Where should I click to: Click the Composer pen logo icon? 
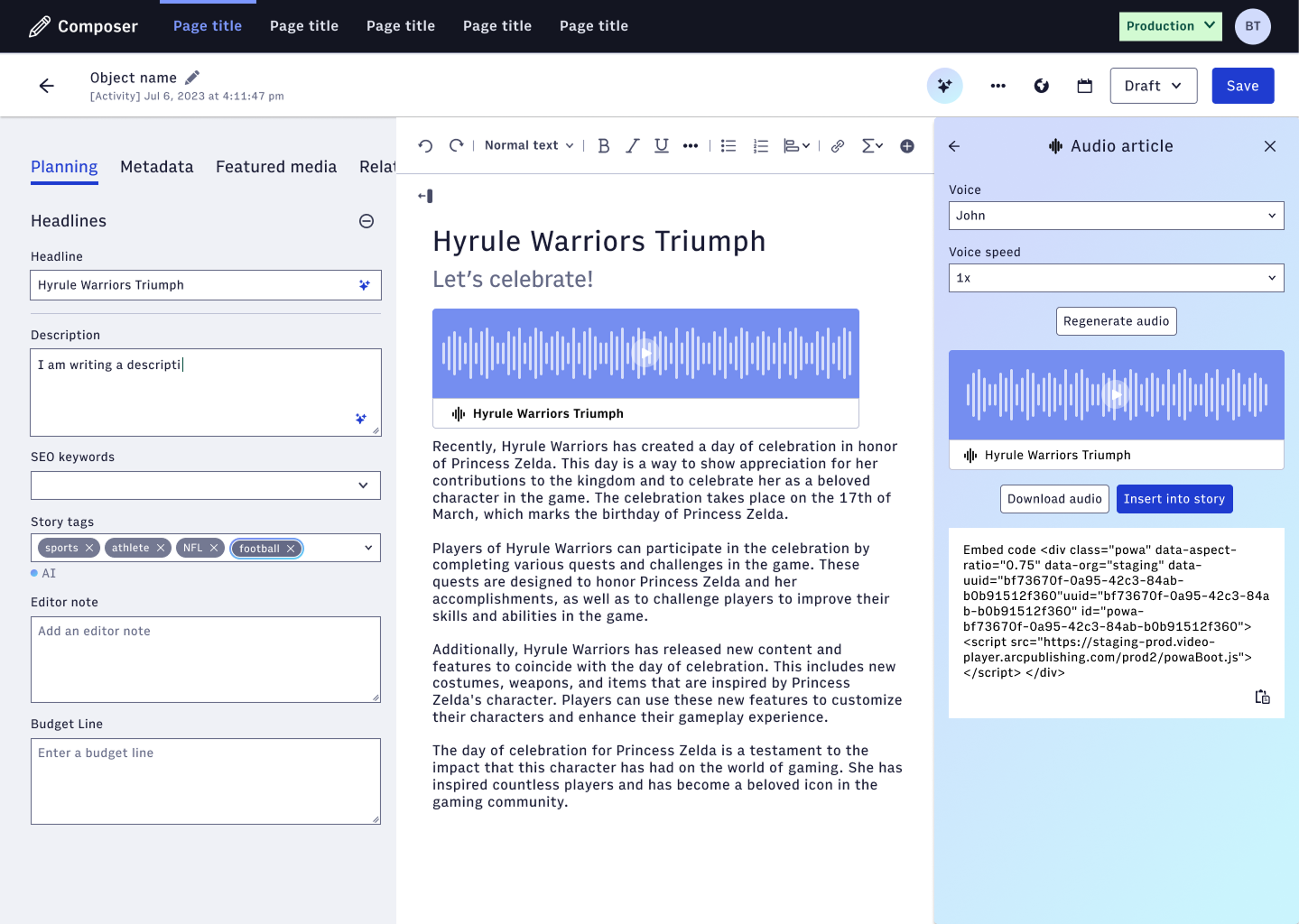[40, 26]
